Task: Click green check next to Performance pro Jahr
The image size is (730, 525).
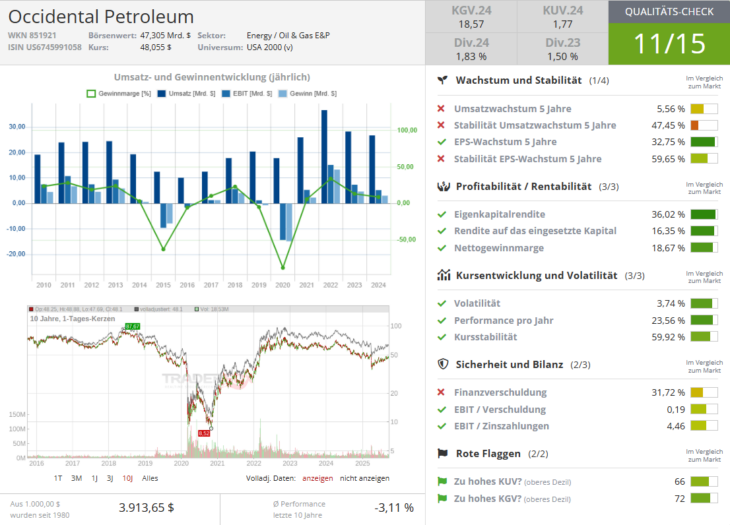Action: 442,320
